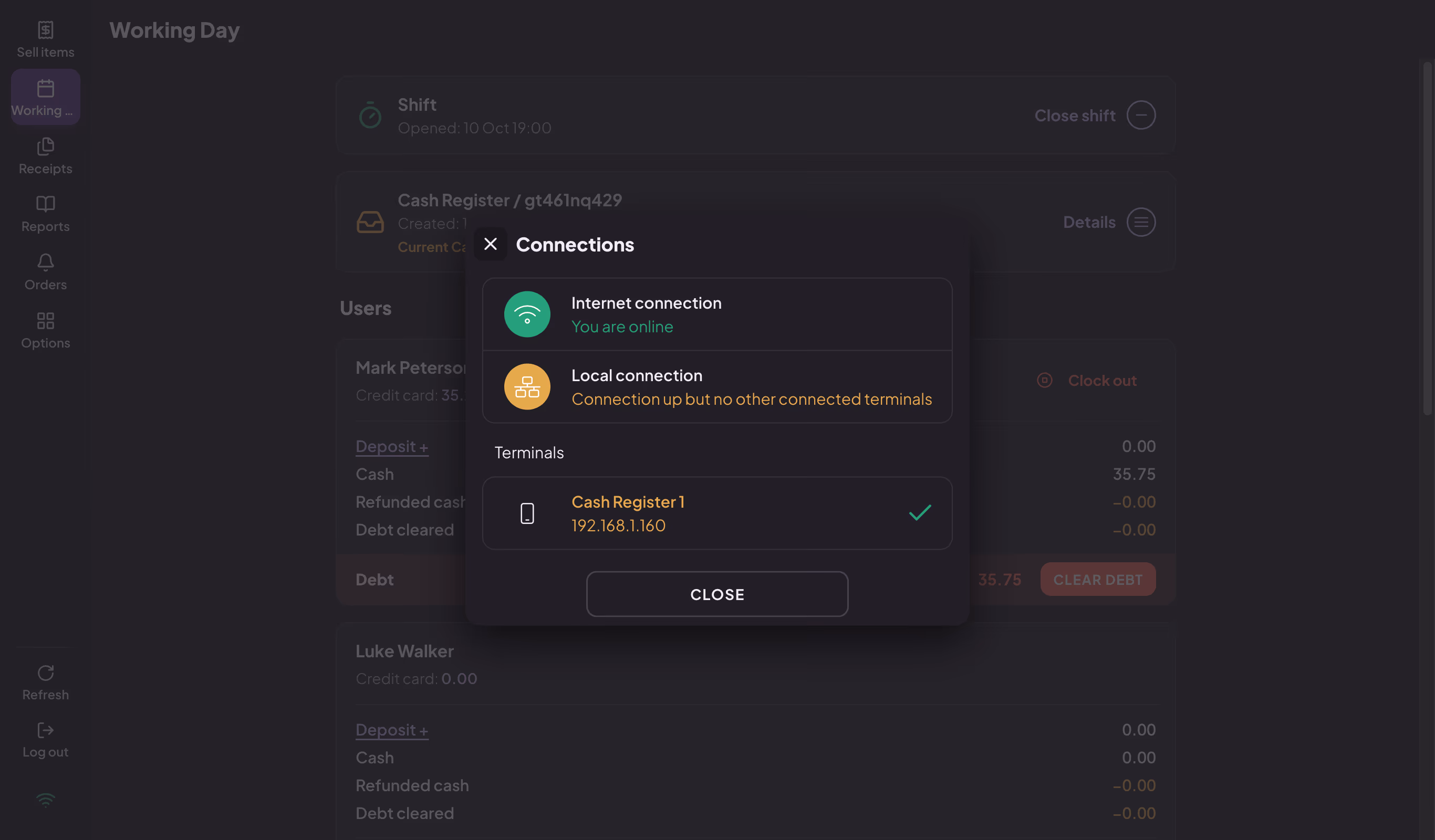Click the 'Cash Register / gt461nq429' heading

click(509, 201)
